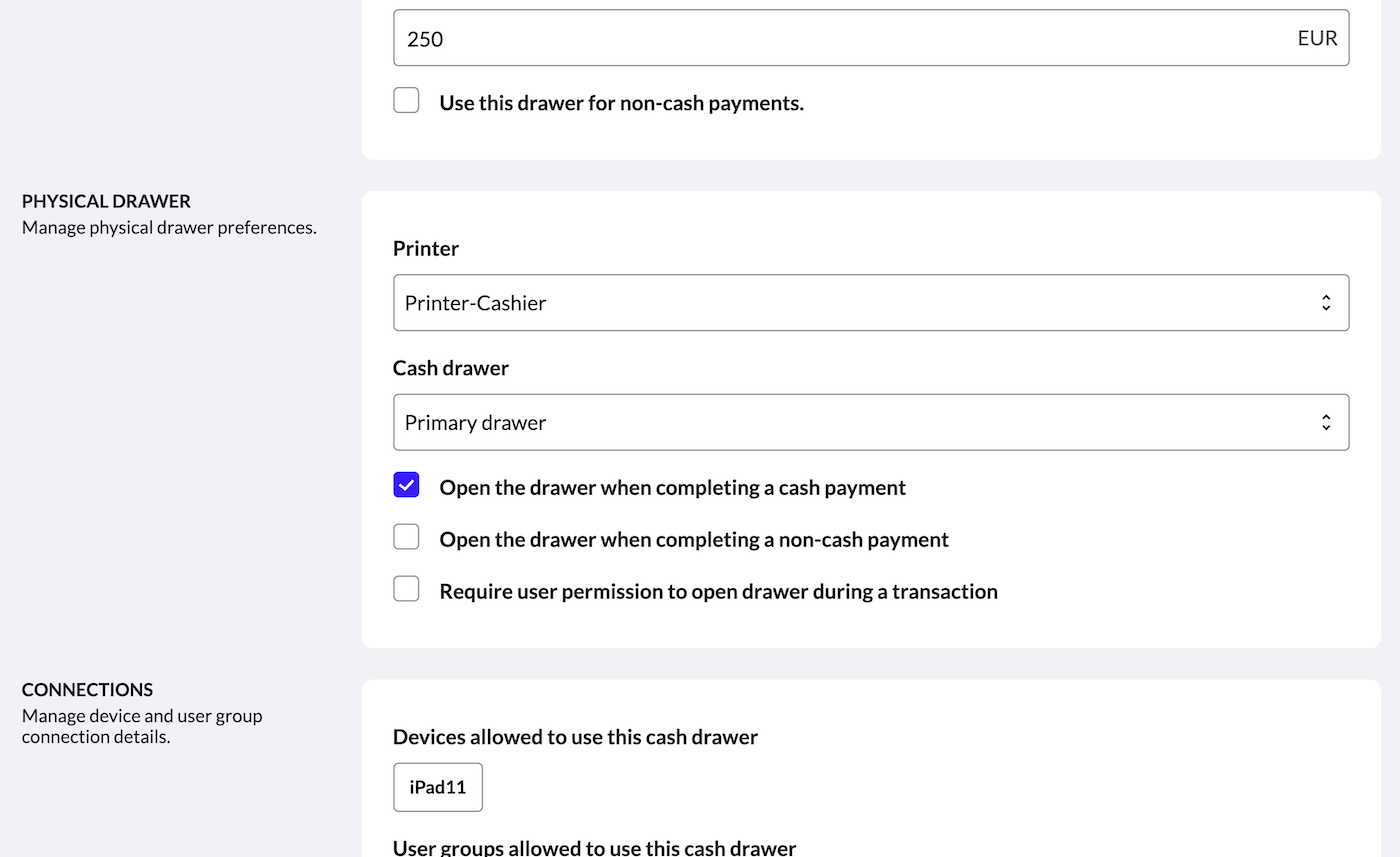Click 'User groups allowed to use this cash drawer' label
The image size is (1400, 857).
pos(594,848)
